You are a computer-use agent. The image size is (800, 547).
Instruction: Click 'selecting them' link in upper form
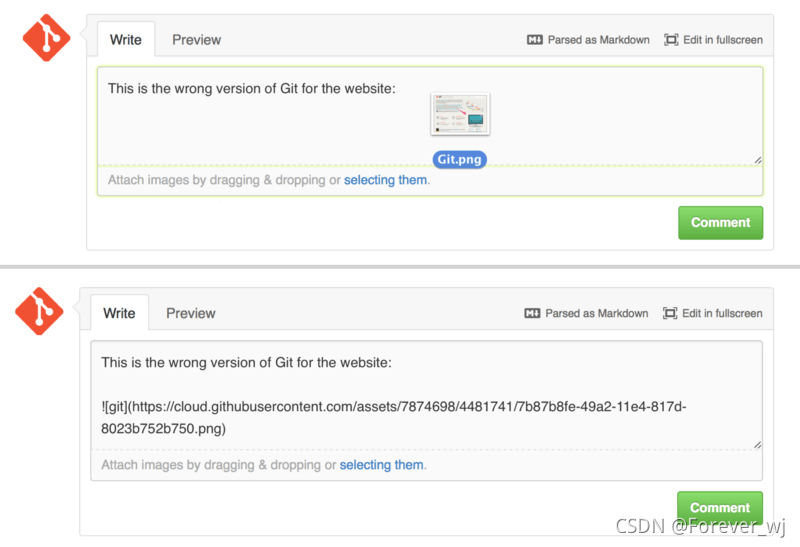point(386,180)
